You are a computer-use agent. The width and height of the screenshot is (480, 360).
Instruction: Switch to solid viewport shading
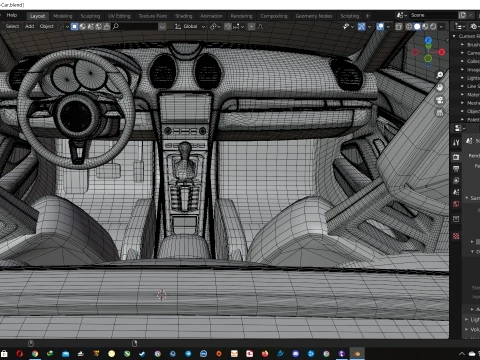pos(417,26)
